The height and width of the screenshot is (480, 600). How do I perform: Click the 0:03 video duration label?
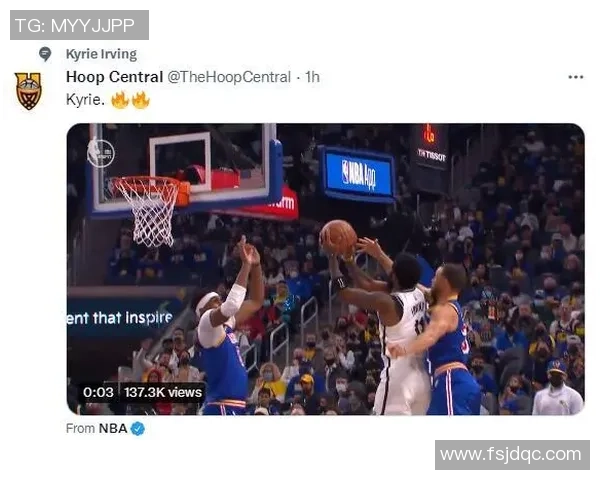(98, 392)
